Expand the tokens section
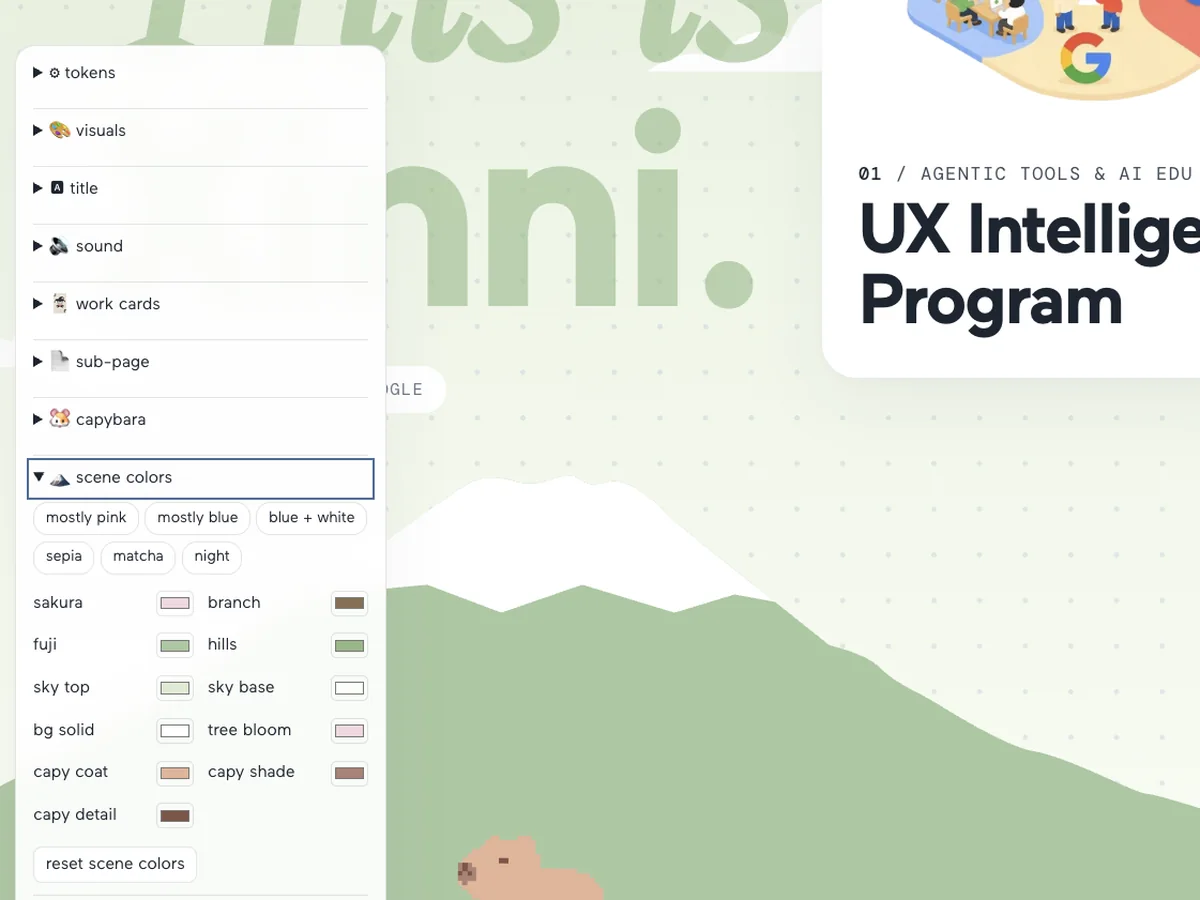This screenshot has width=1200, height=900. [x=200, y=73]
